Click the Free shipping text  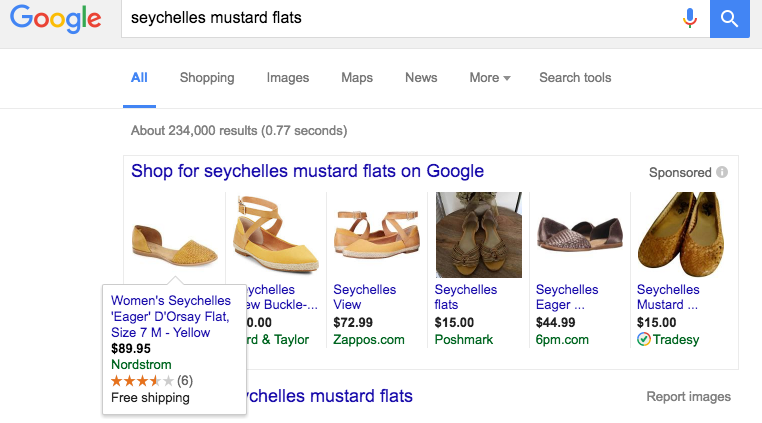[150, 398]
